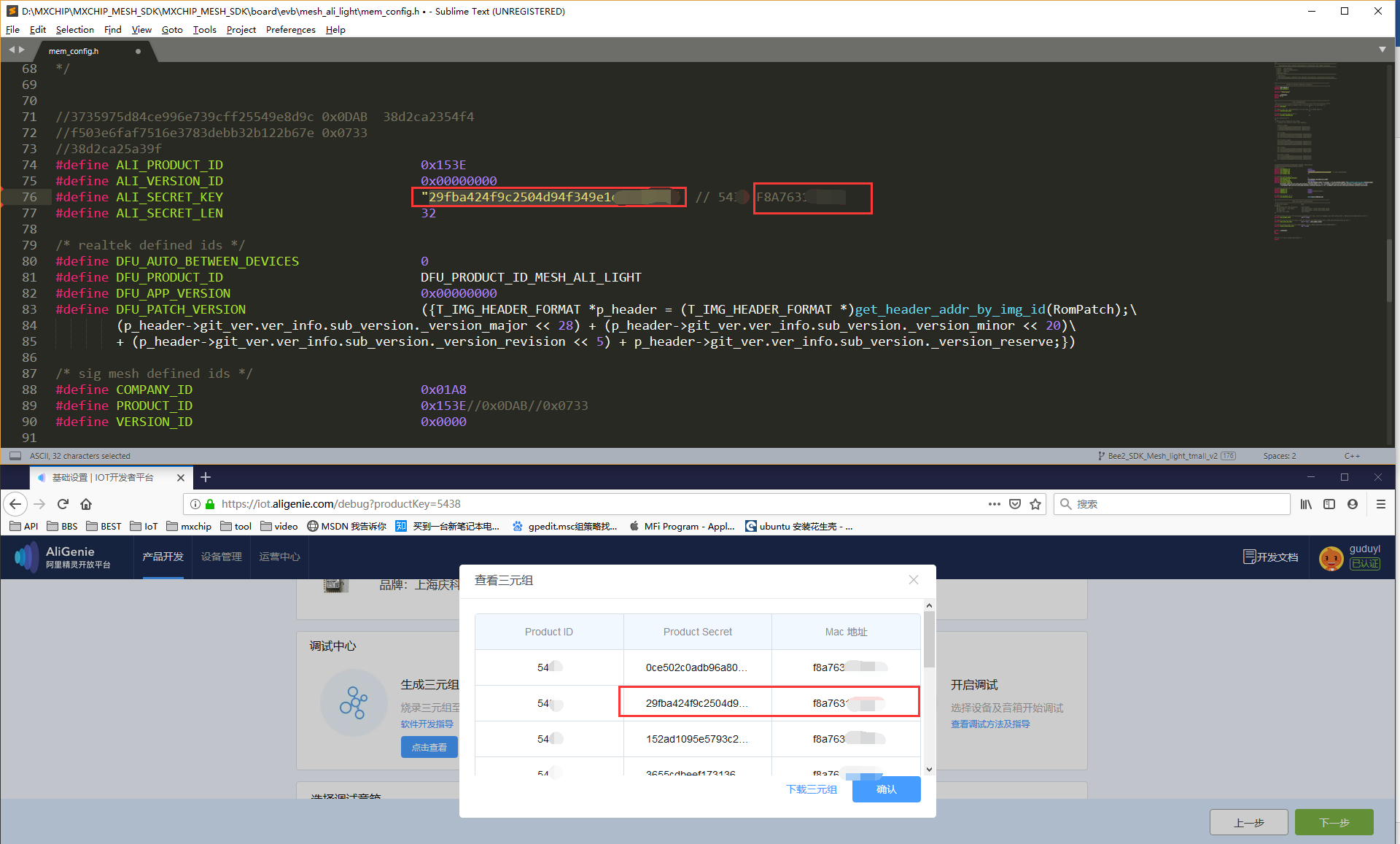Open MFi Program bookmark
Viewport: 1400px width, 844px height.
(682, 526)
